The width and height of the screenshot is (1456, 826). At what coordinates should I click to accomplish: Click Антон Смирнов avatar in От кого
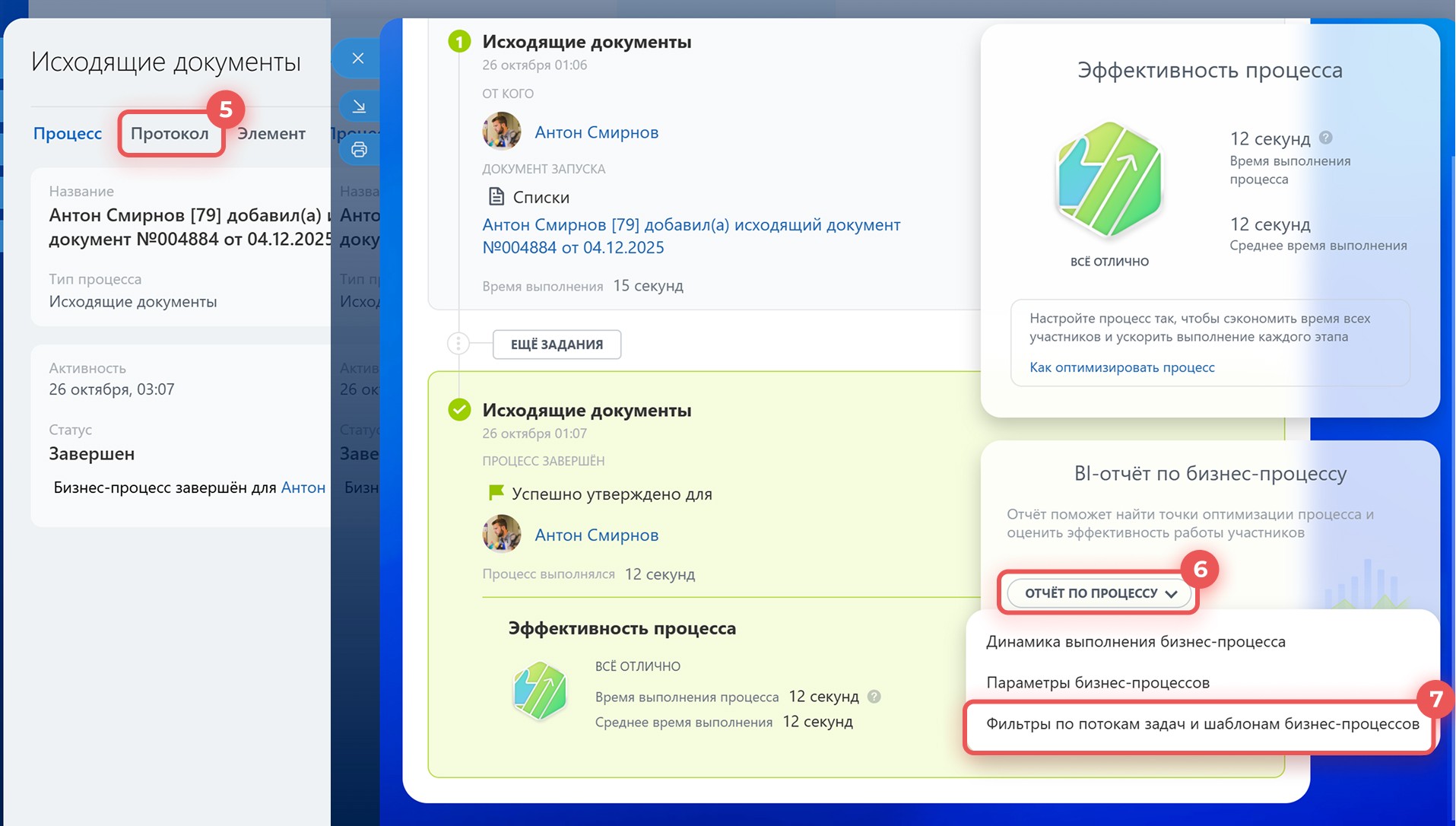click(x=502, y=132)
